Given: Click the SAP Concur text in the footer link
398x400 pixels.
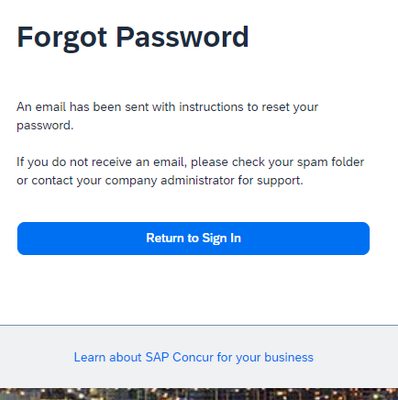Looking at the screenshot, I should click(x=179, y=357).
